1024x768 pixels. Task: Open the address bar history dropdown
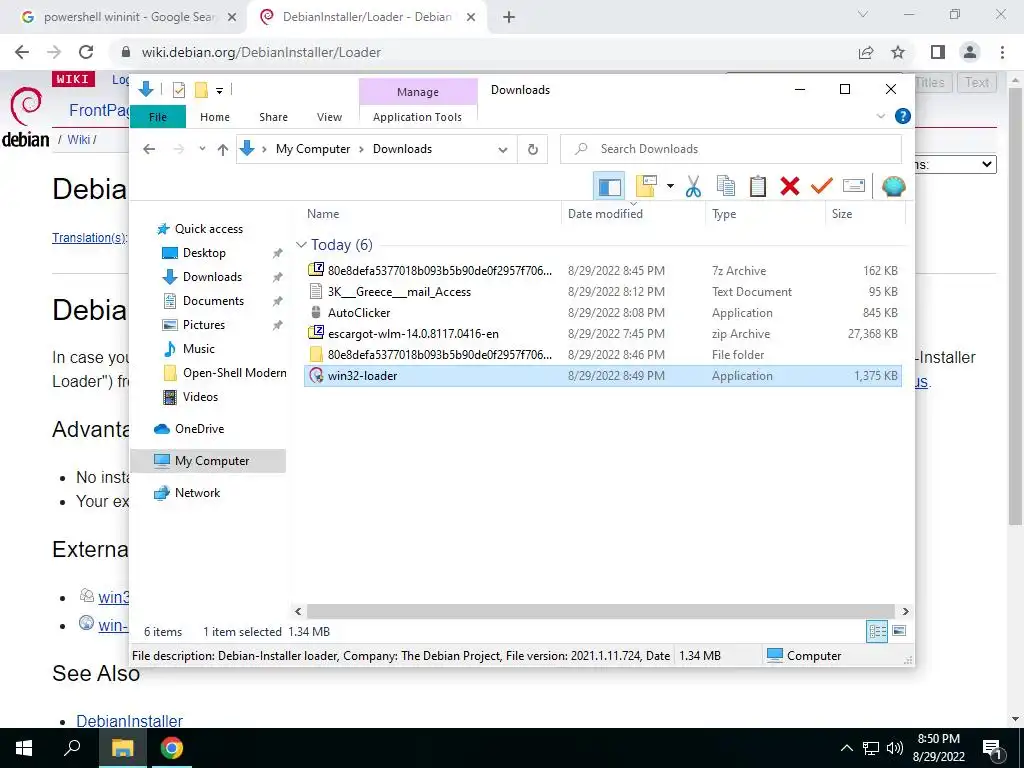tap(503, 150)
